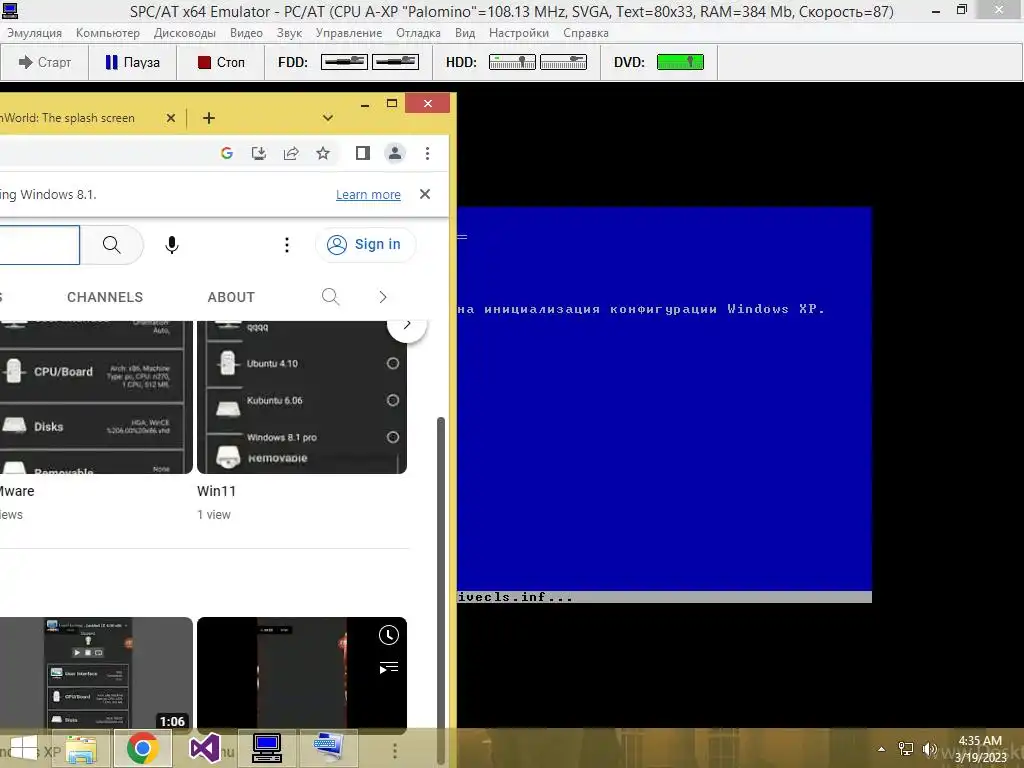This screenshot has width=1024, height=768.
Task: Follow the Learn more link
Action: (368, 195)
